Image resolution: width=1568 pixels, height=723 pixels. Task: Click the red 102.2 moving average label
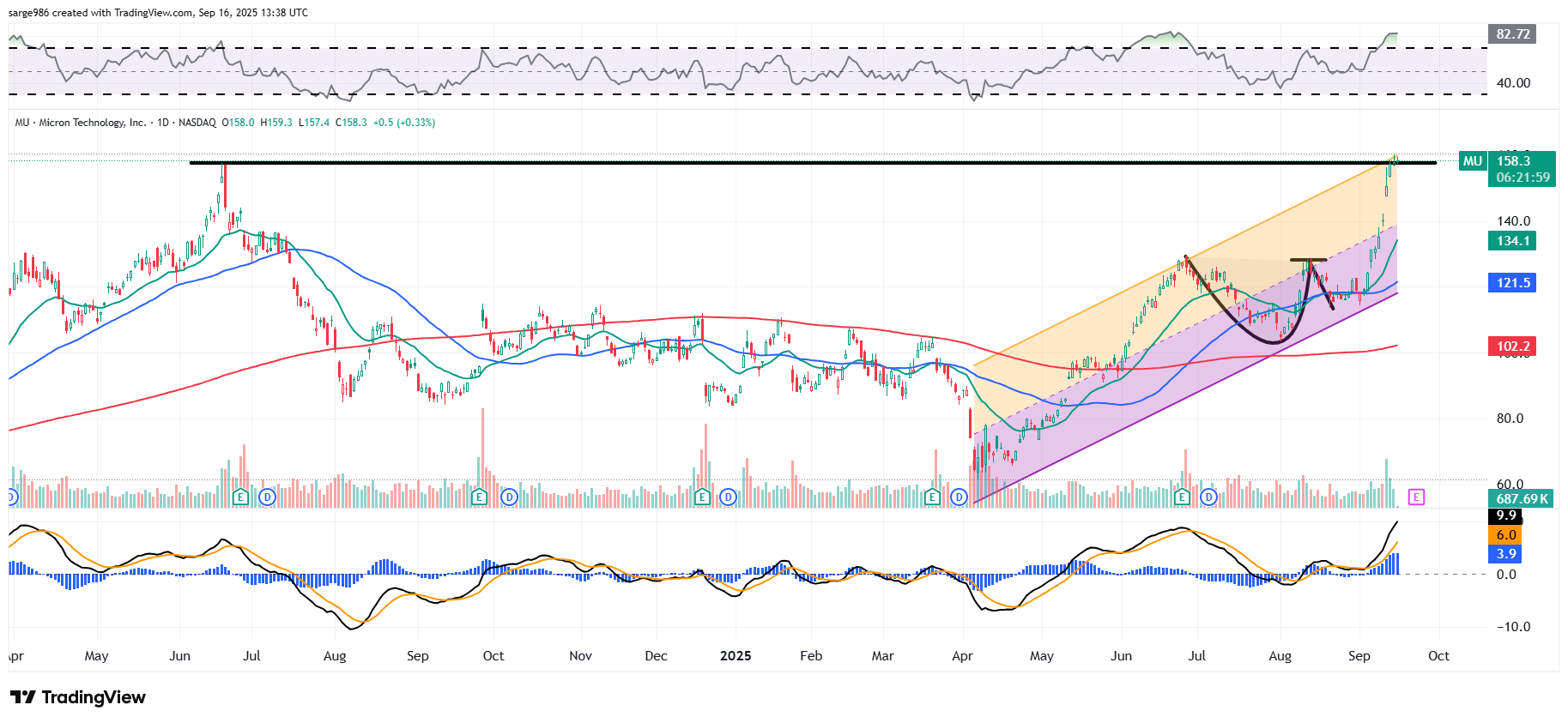(x=1512, y=346)
